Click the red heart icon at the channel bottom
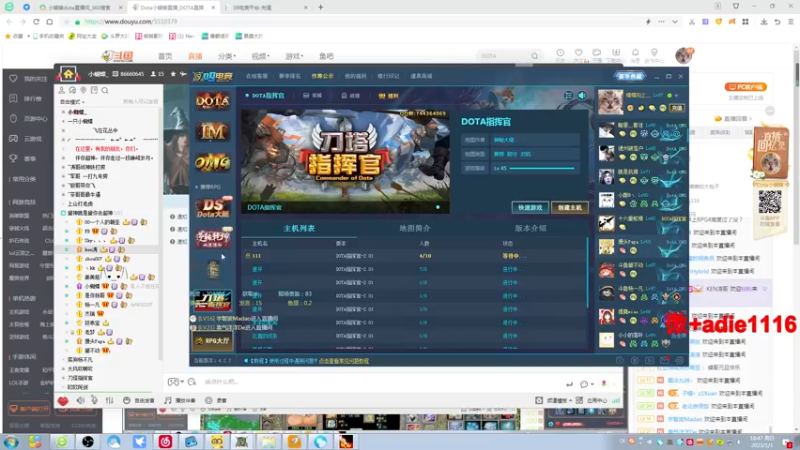The width and height of the screenshot is (800, 450). [63, 401]
